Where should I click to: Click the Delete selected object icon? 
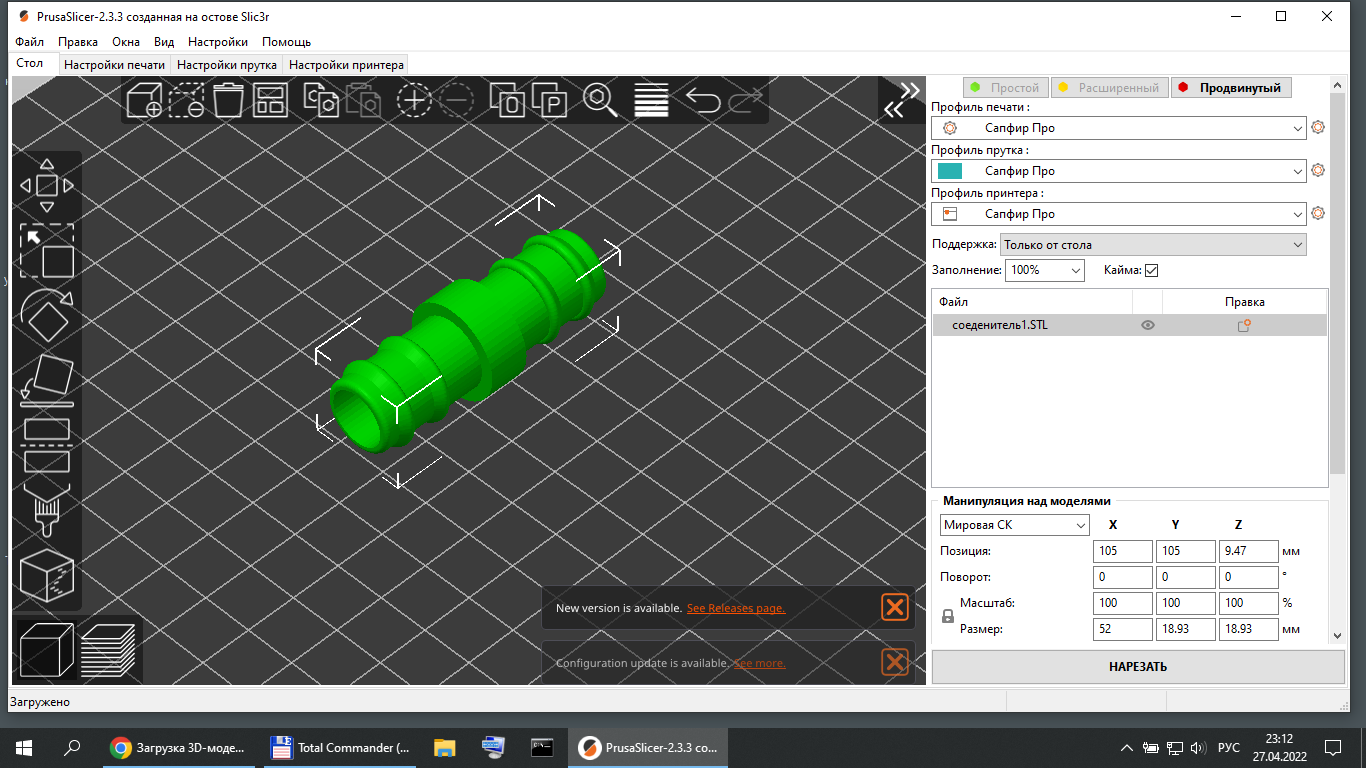(x=187, y=101)
